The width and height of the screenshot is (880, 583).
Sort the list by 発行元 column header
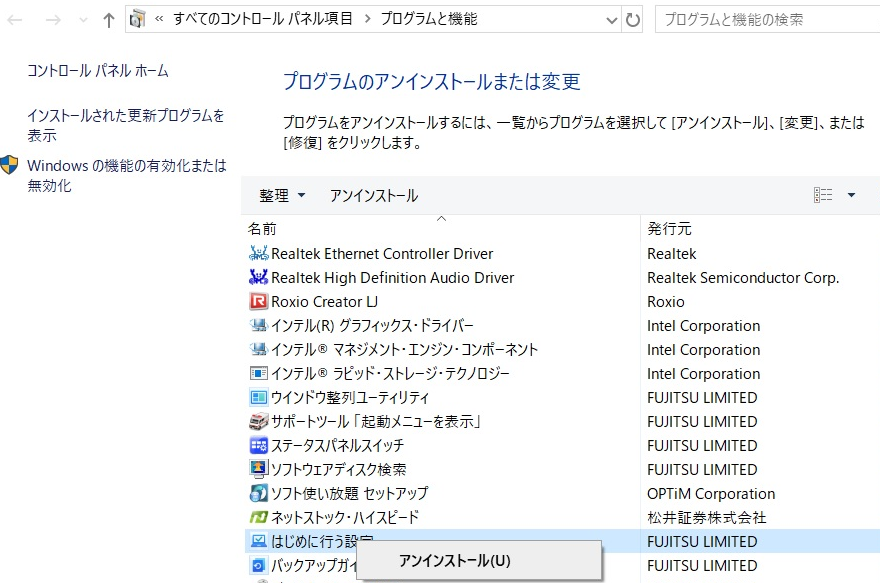(x=670, y=228)
